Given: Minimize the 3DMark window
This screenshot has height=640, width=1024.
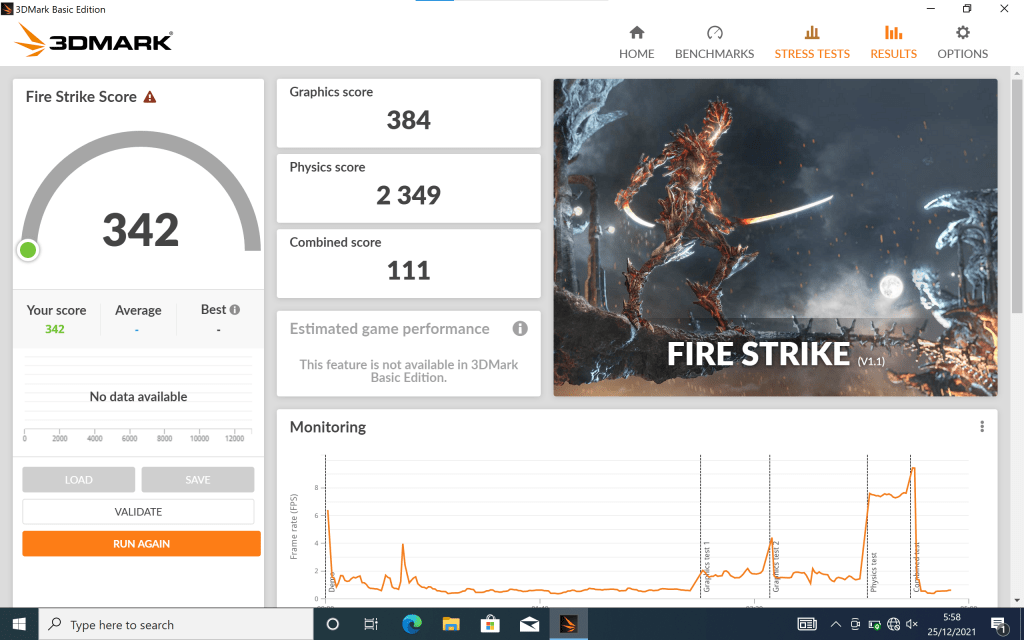Looking at the screenshot, I should click(931, 8).
